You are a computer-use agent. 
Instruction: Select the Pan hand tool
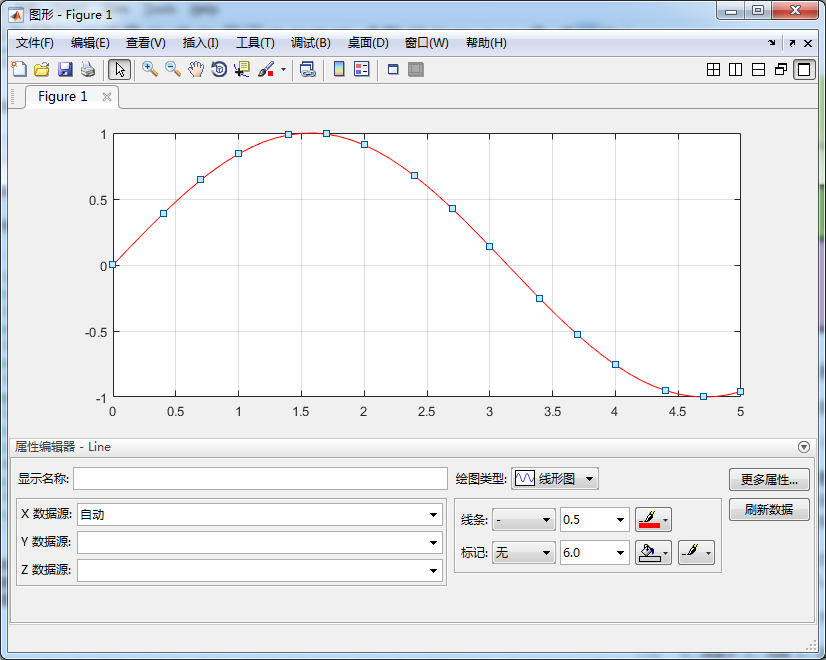pyautogui.click(x=196, y=69)
